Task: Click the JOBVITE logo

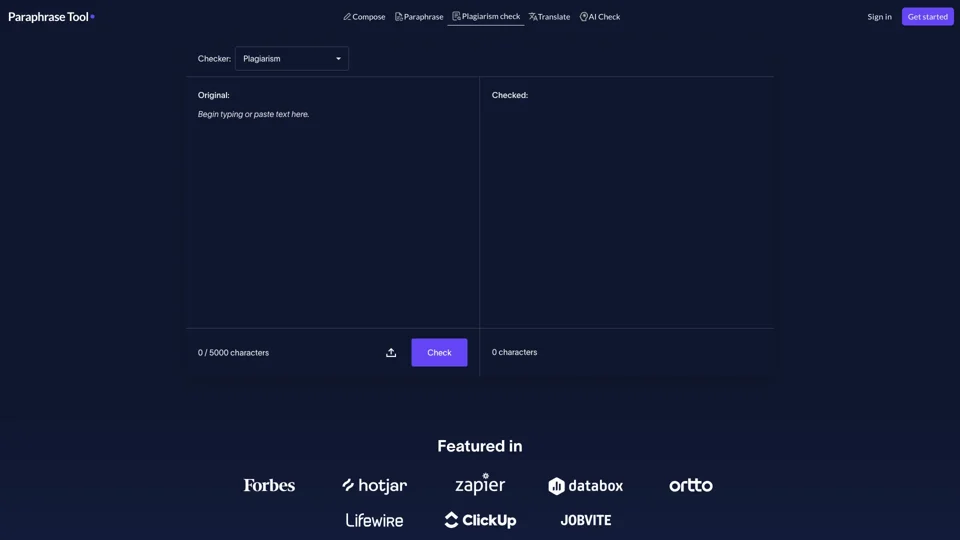Action: [x=585, y=520]
